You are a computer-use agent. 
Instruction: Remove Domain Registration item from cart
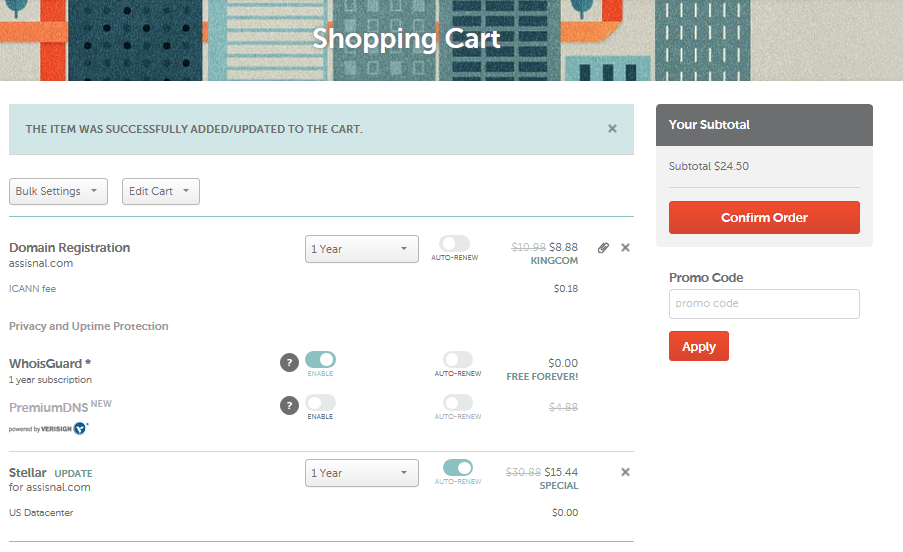625,248
